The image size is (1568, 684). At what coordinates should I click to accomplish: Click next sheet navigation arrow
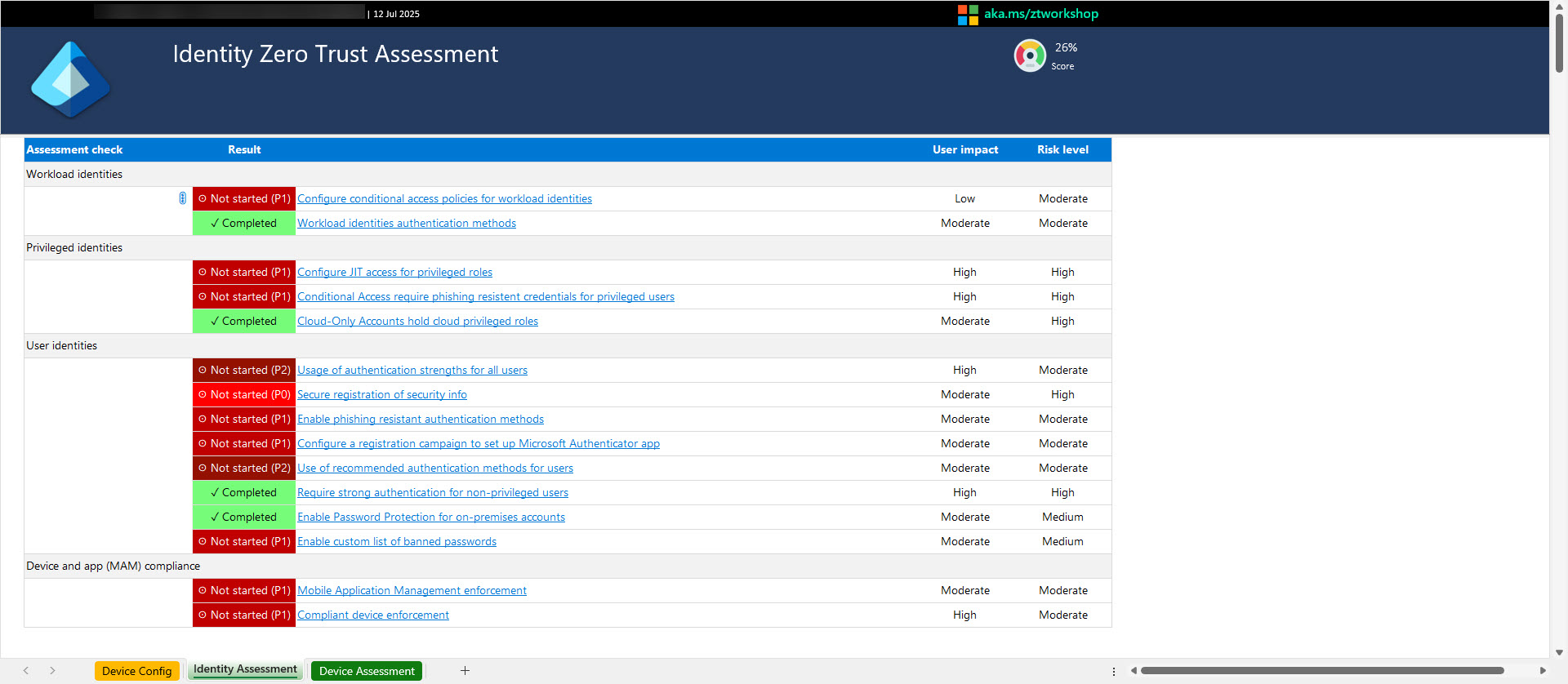pos(52,670)
